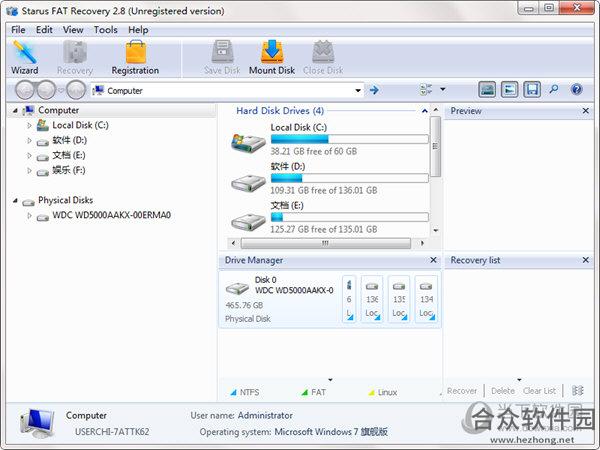Image resolution: width=600 pixels, height=450 pixels.
Task: Select Local Disk (C:) drive icon in drives list
Action: (248, 143)
